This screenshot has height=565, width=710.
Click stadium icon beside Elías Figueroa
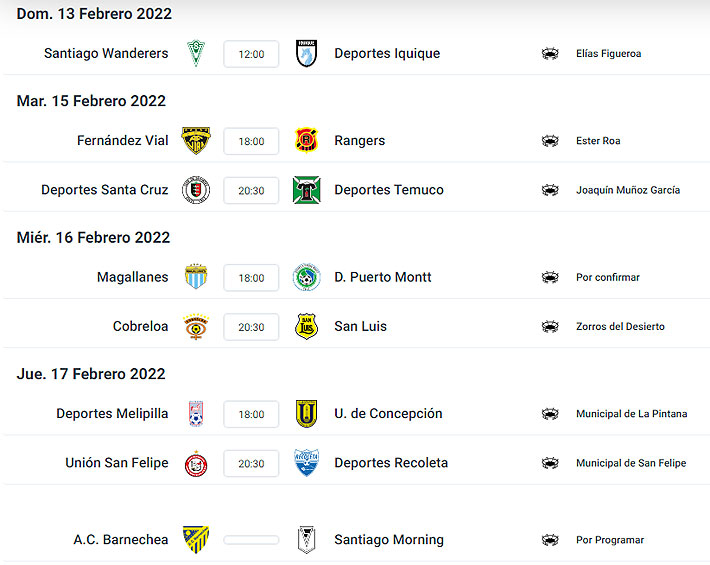point(550,54)
